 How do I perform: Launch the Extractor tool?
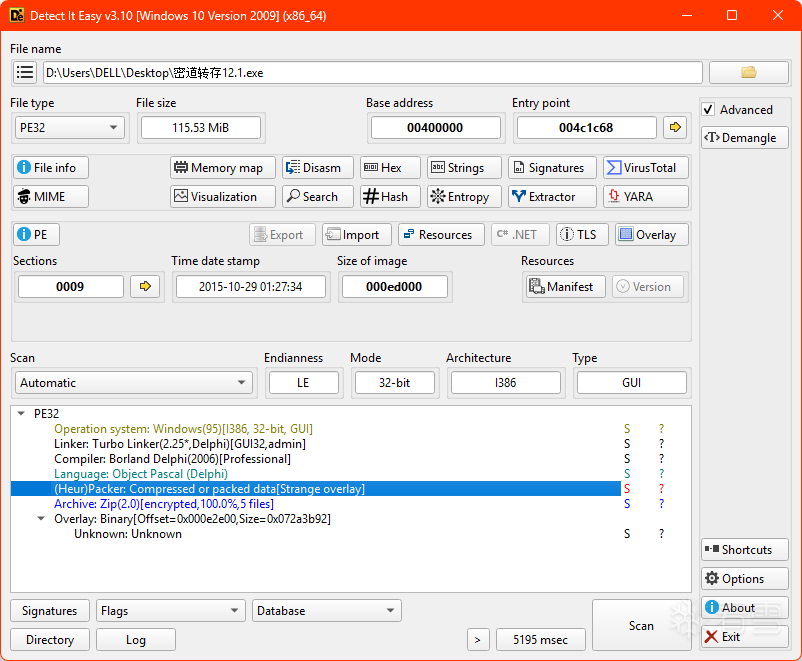[x=552, y=196]
